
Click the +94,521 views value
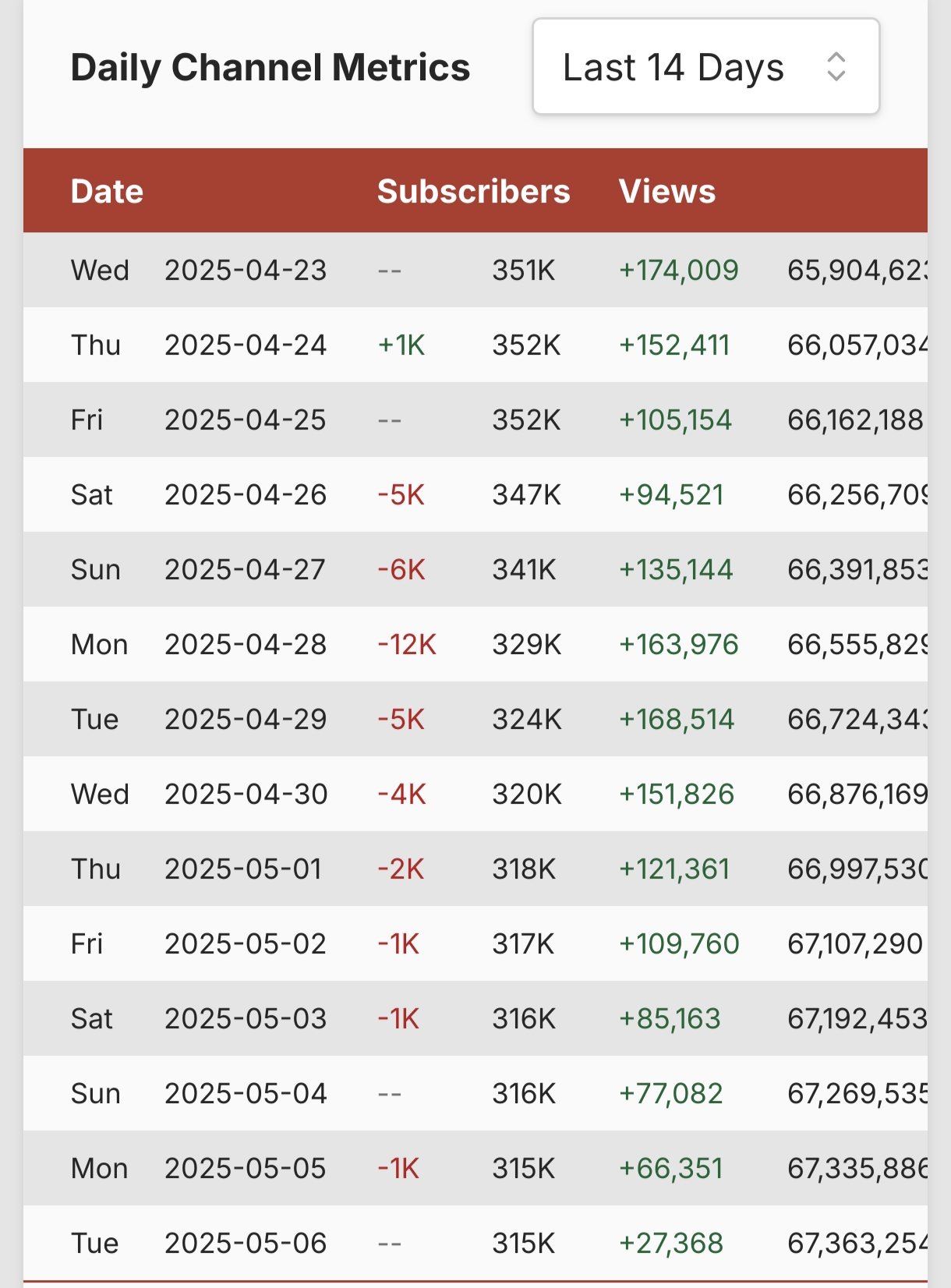coord(671,495)
